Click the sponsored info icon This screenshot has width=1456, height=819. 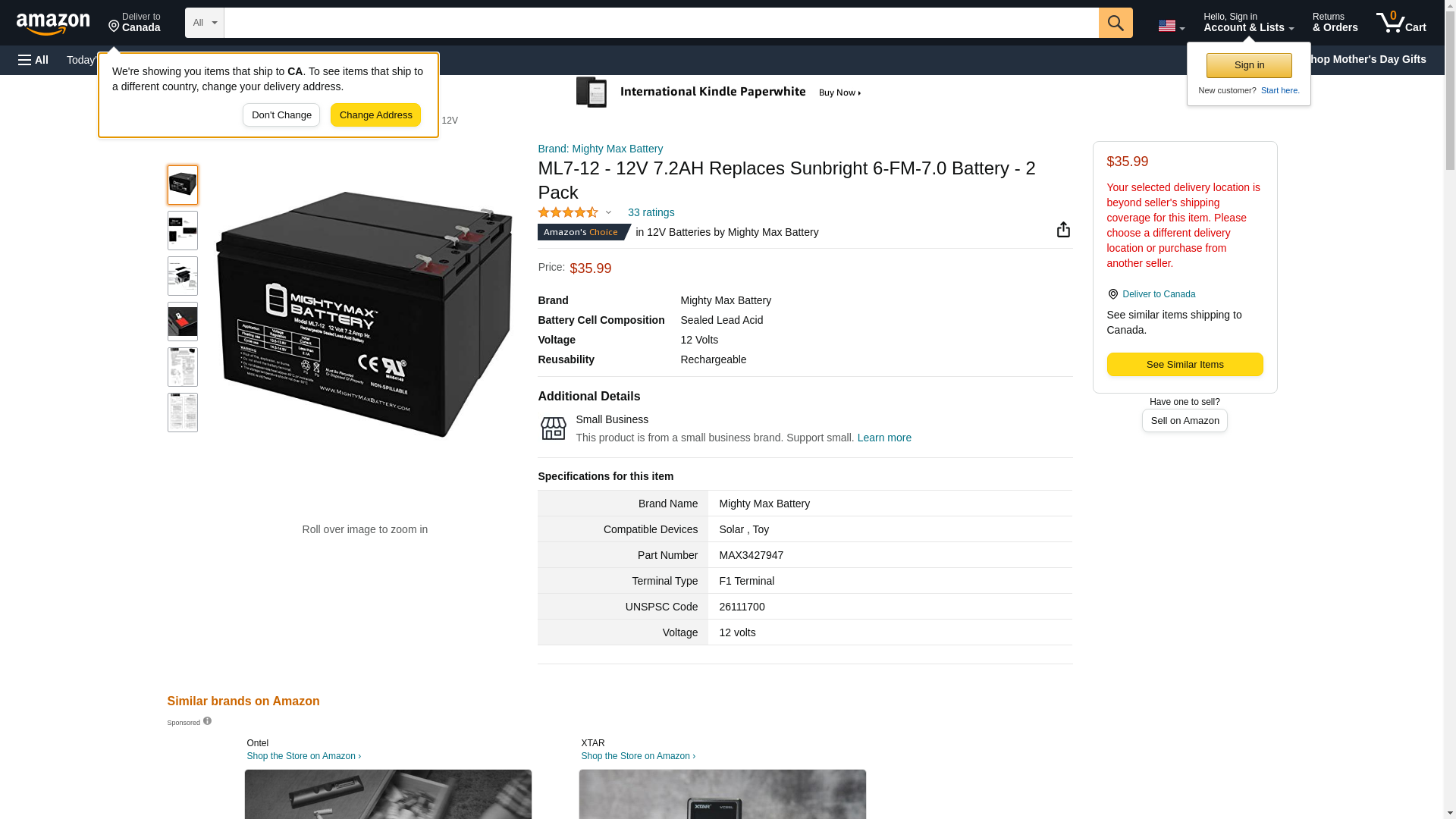(207, 721)
